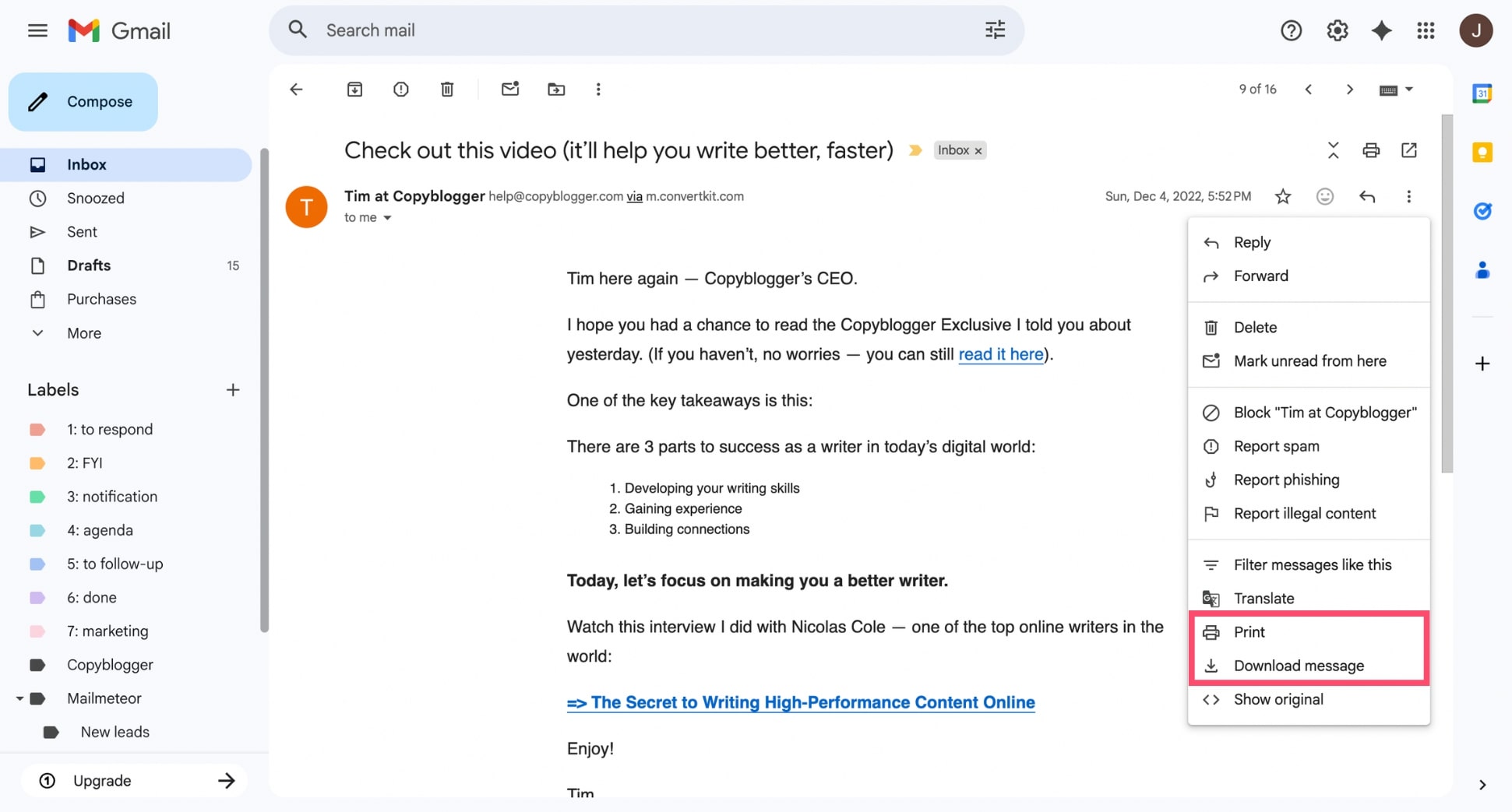The image size is (1512, 812).
Task: Click the red swatch beside '1: to respond'
Action: point(37,429)
